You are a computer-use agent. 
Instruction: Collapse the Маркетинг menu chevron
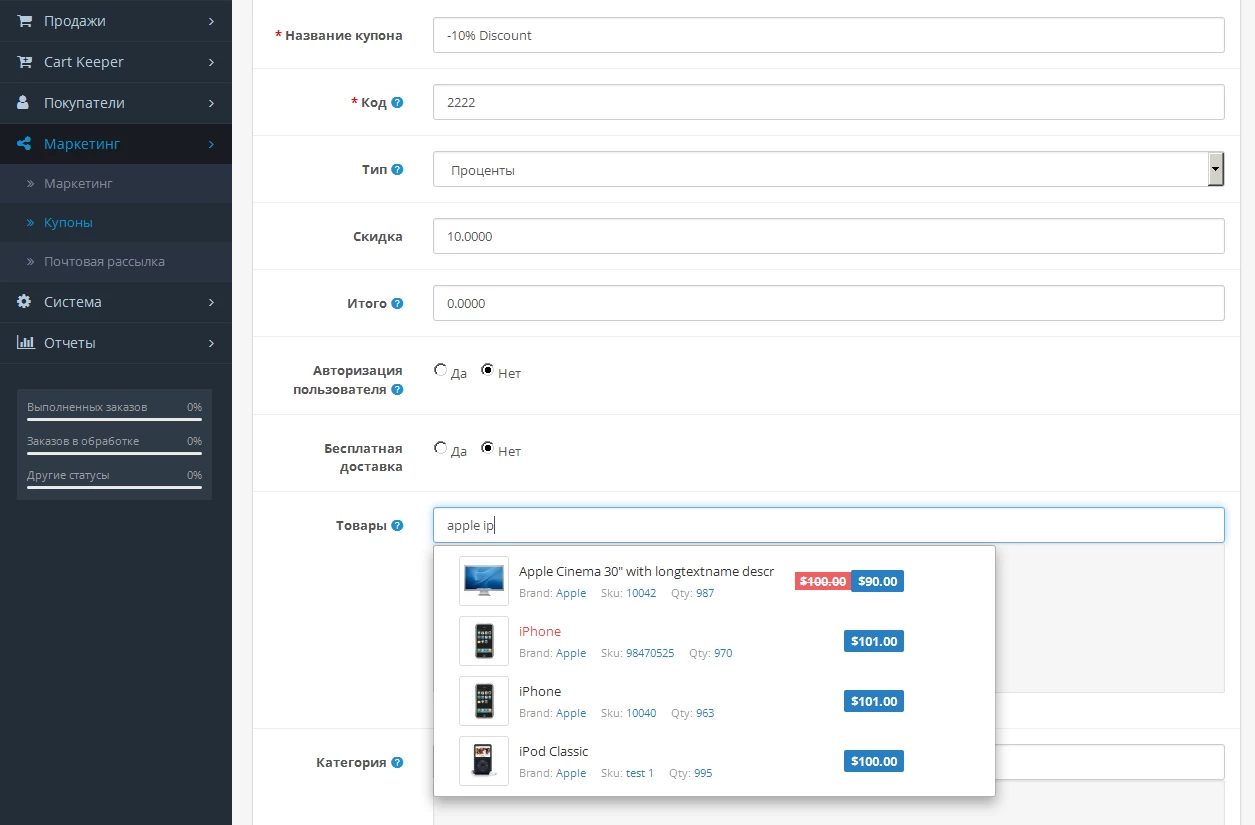pyautogui.click(x=211, y=144)
